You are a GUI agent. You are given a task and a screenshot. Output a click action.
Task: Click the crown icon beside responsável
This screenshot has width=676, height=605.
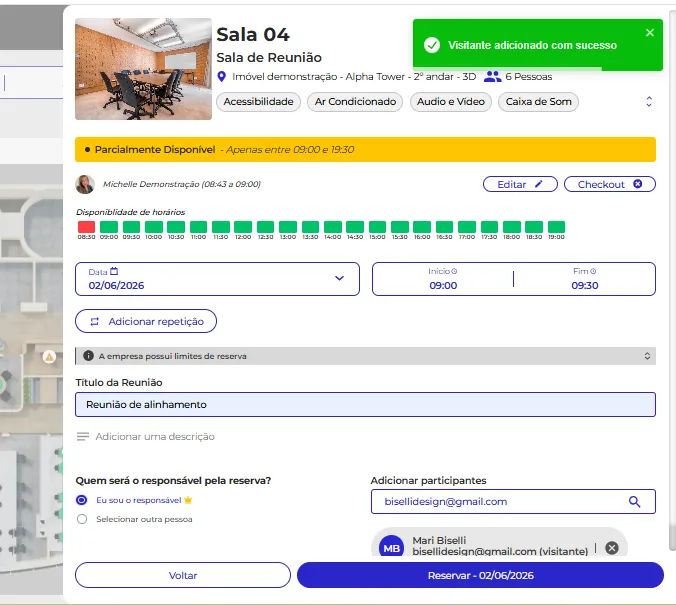(188, 500)
